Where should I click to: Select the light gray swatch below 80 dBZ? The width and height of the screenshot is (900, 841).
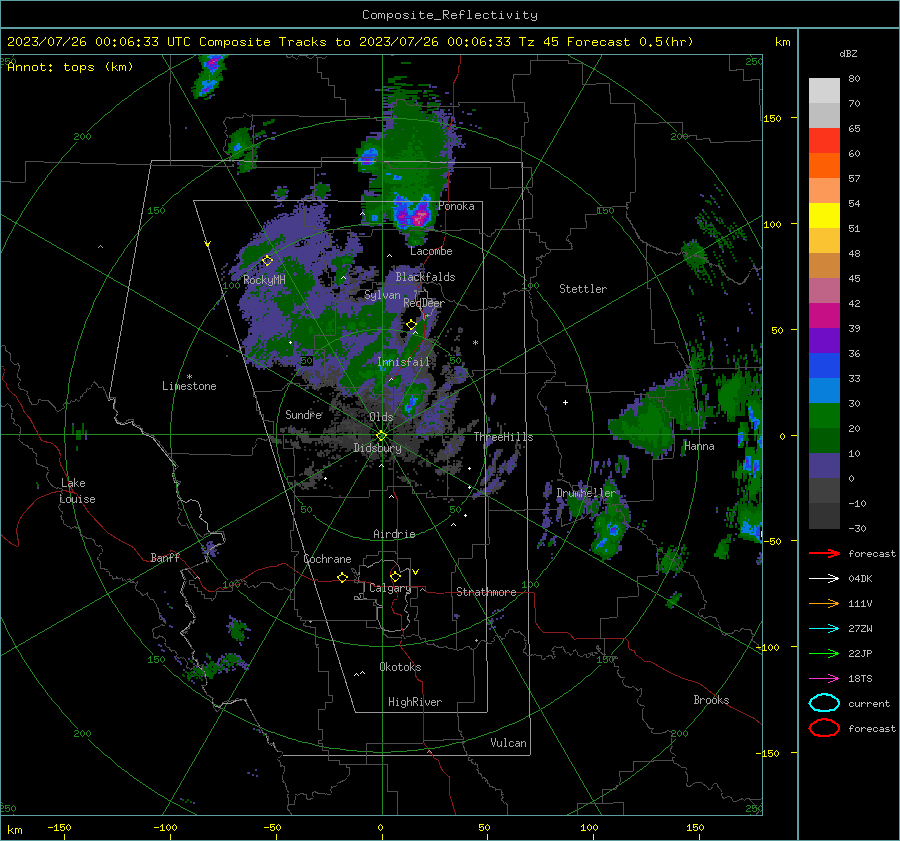(x=824, y=90)
